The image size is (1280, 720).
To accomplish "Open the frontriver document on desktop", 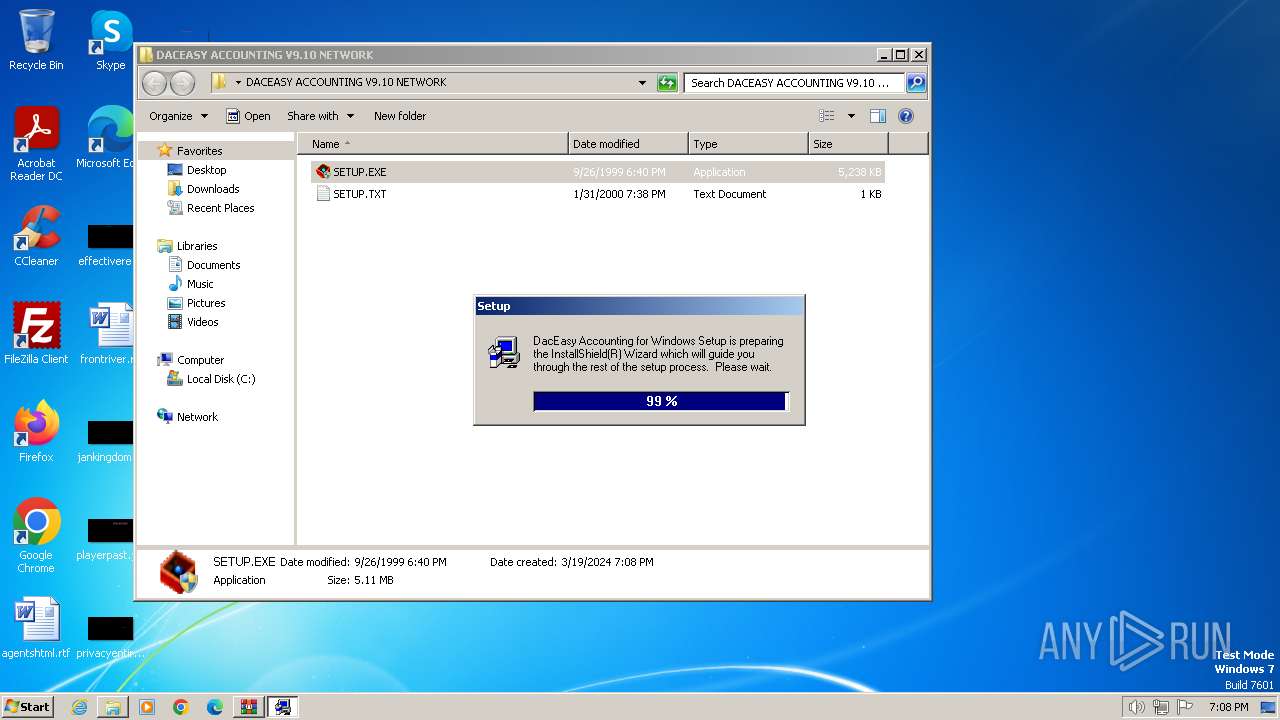I will point(108,334).
